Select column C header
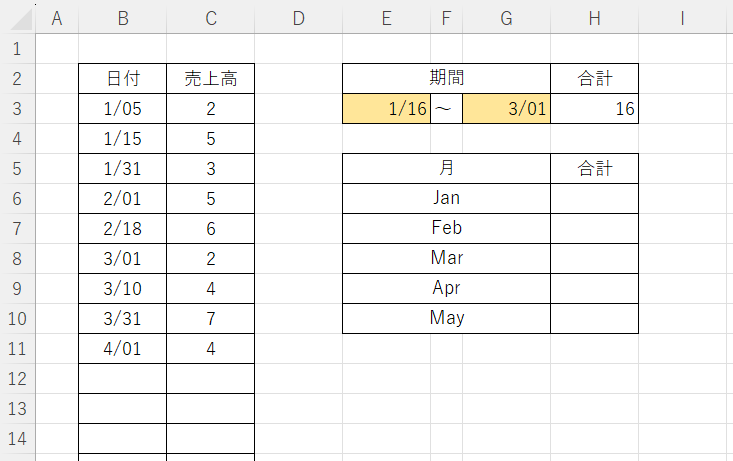733x461 pixels. [210, 18]
